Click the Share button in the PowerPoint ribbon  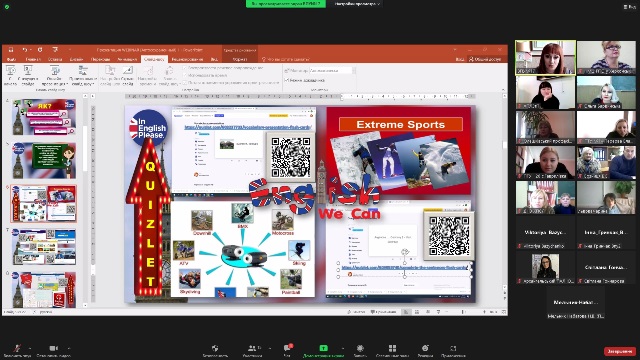coord(485,59)
